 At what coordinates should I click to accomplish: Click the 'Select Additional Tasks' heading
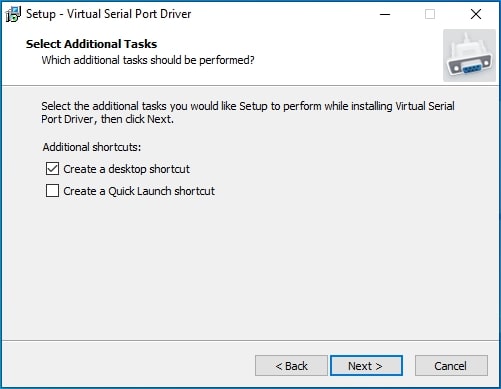(x=92, y=44)
